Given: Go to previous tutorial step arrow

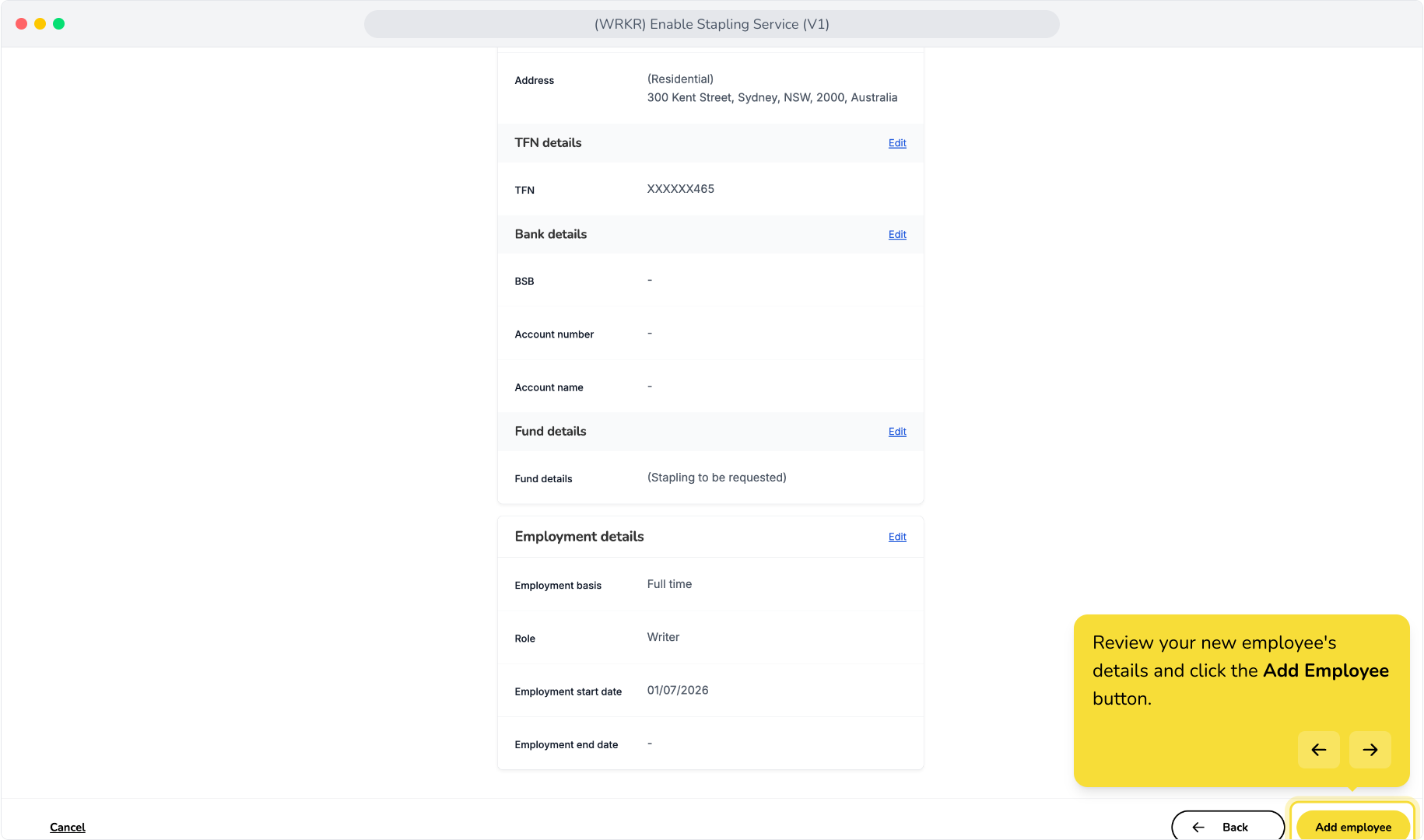Looking at the screenshot, I should 1318,750.
